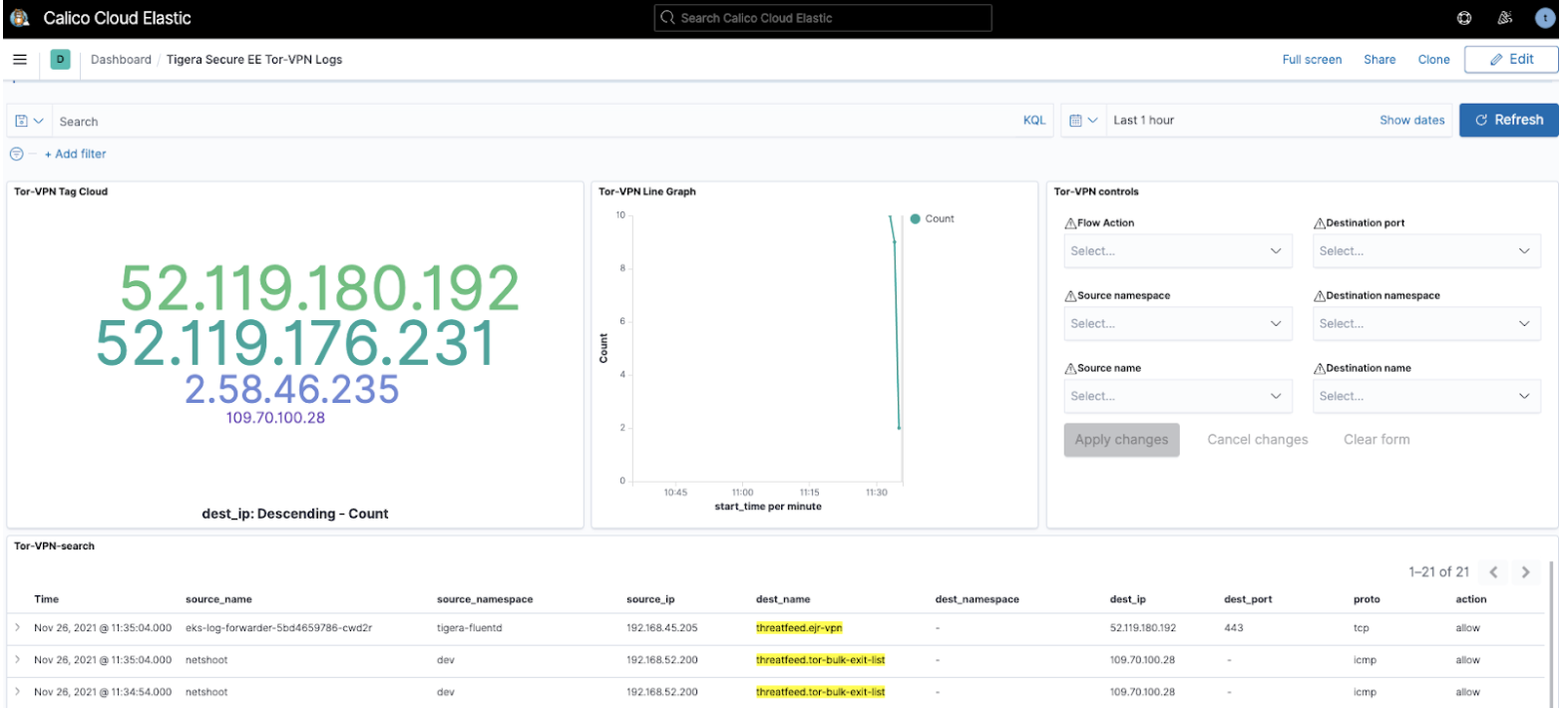The height and width of the screenshot is (708, 1568).
Task: Select the 52.119.180.192 tag in cloud
Action: (319, 289)
